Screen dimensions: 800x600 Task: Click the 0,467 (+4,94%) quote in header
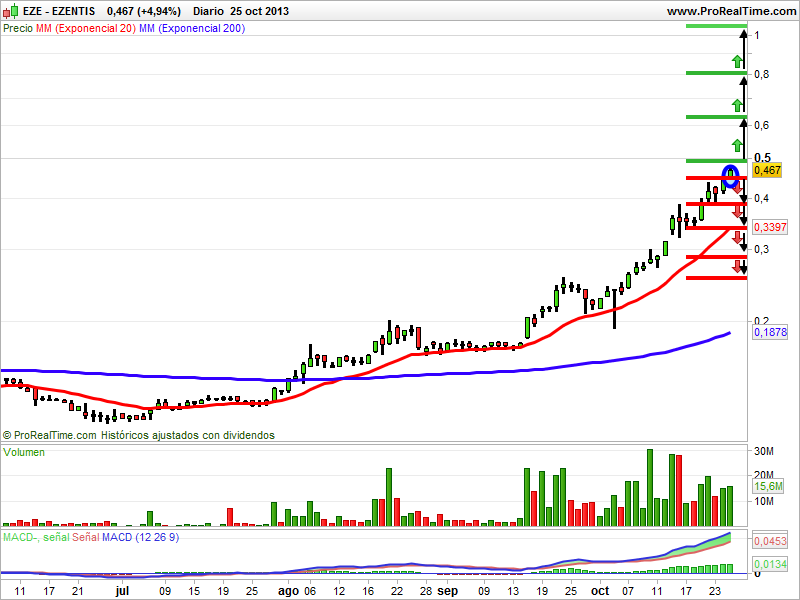point(144,11)
